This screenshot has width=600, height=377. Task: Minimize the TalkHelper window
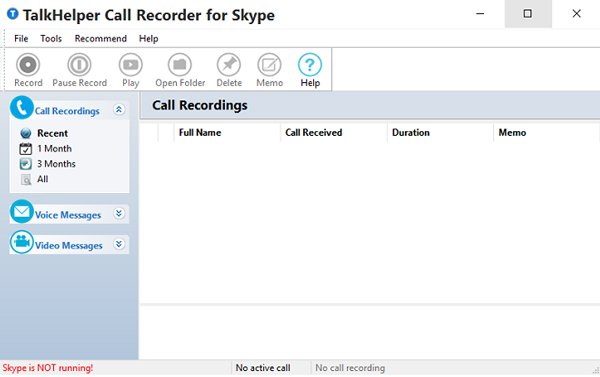[480, 14]
